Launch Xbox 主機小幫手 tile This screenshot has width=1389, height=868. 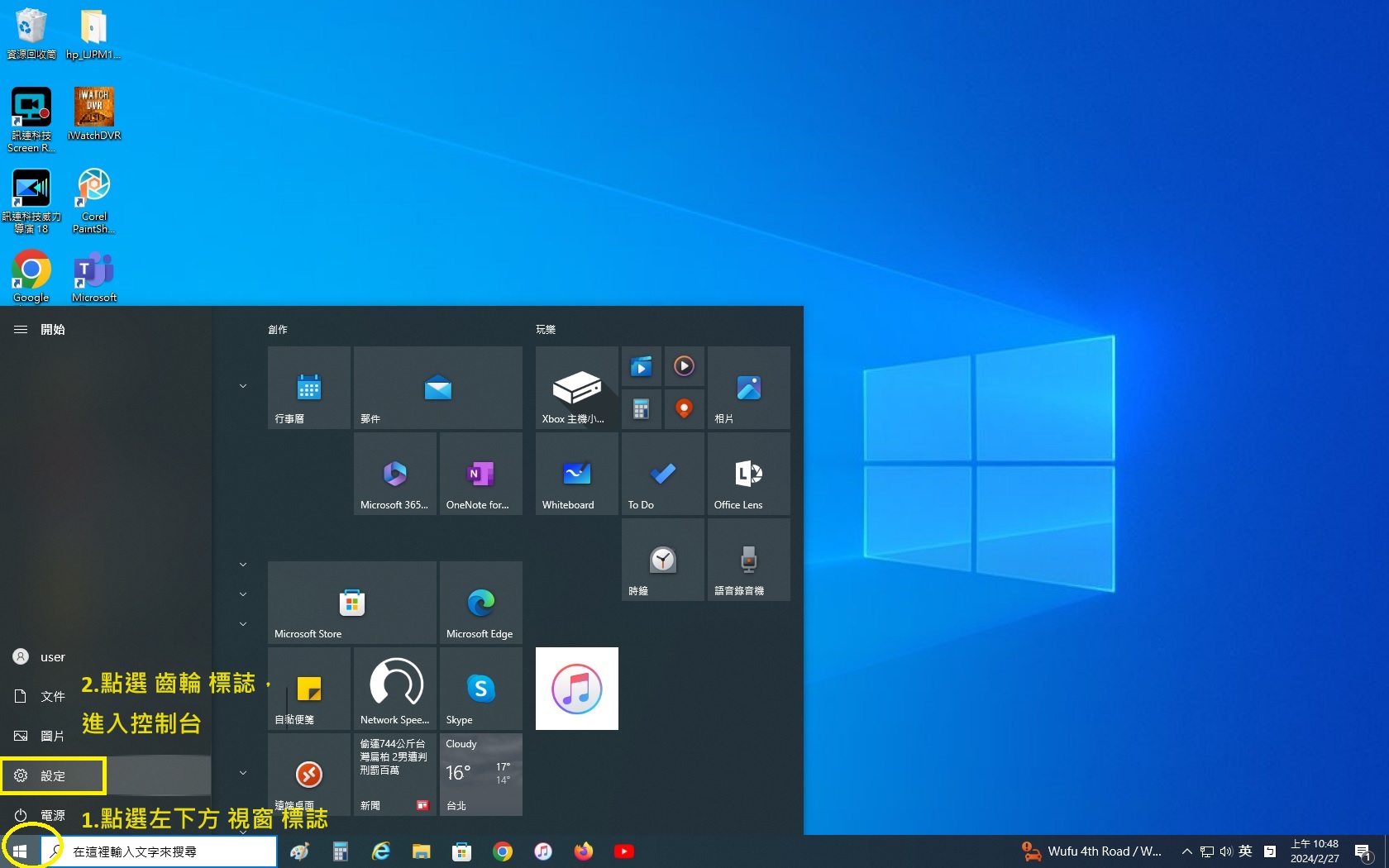tap(577, 388)
